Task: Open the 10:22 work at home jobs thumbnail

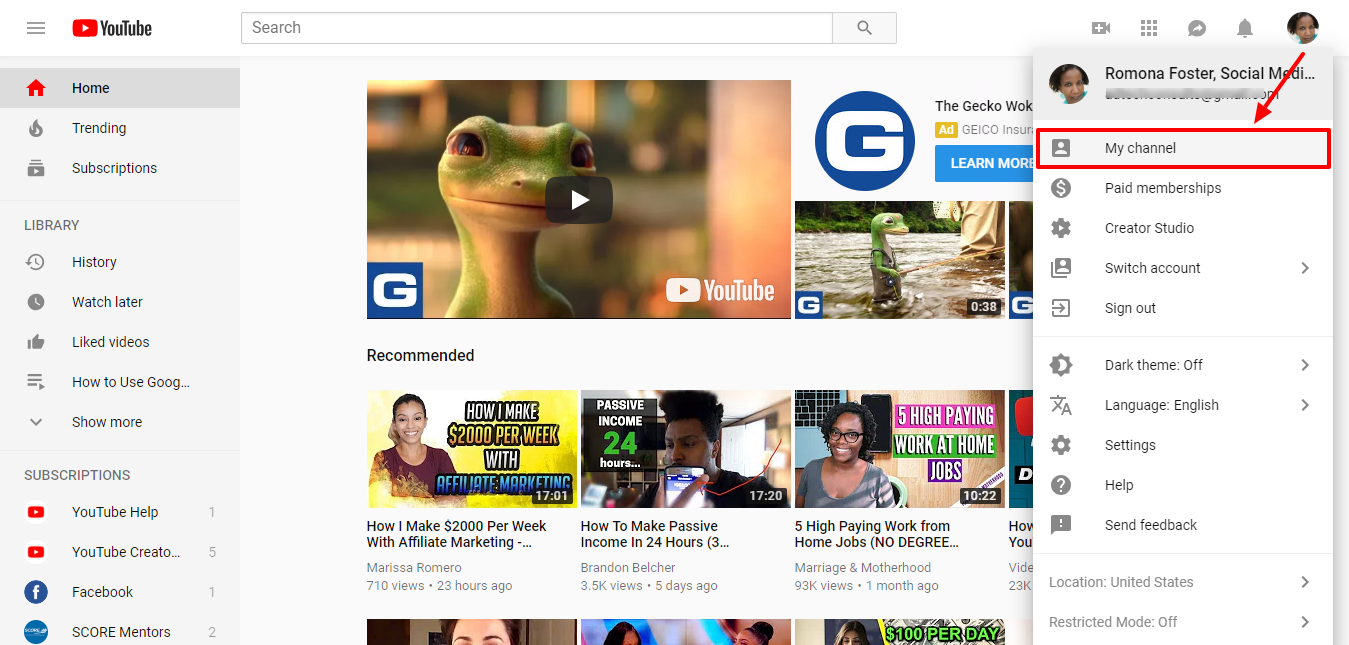Action: click(x=900, y=449)
